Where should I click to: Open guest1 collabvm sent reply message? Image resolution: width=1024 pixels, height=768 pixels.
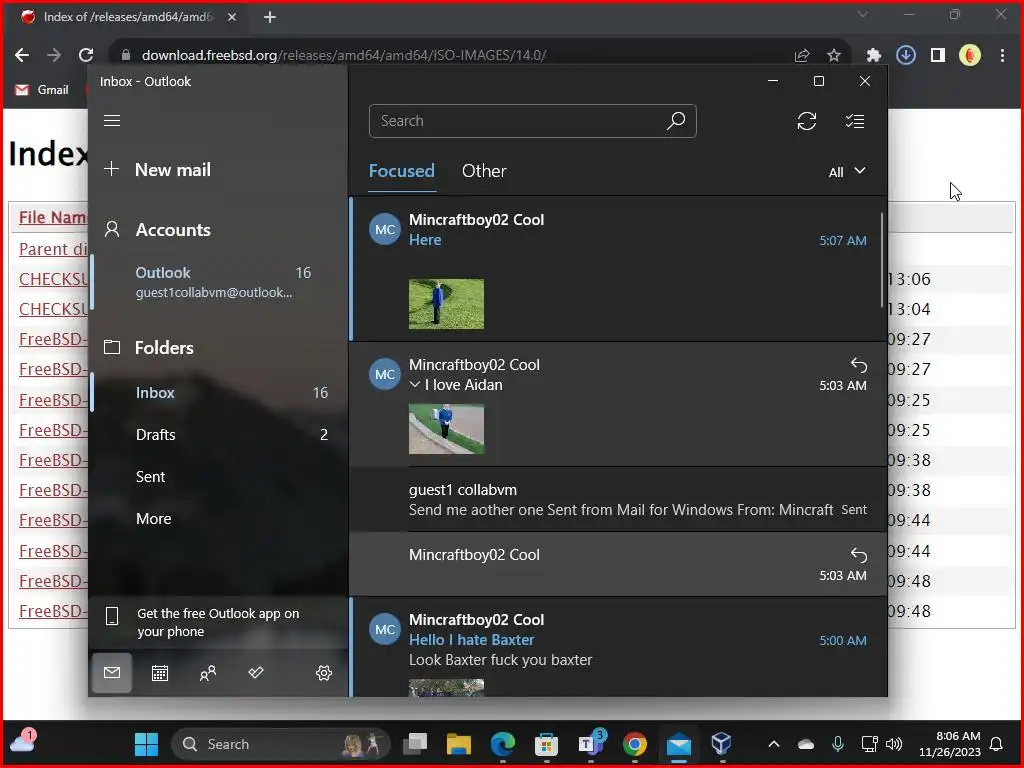coord(618,500)
